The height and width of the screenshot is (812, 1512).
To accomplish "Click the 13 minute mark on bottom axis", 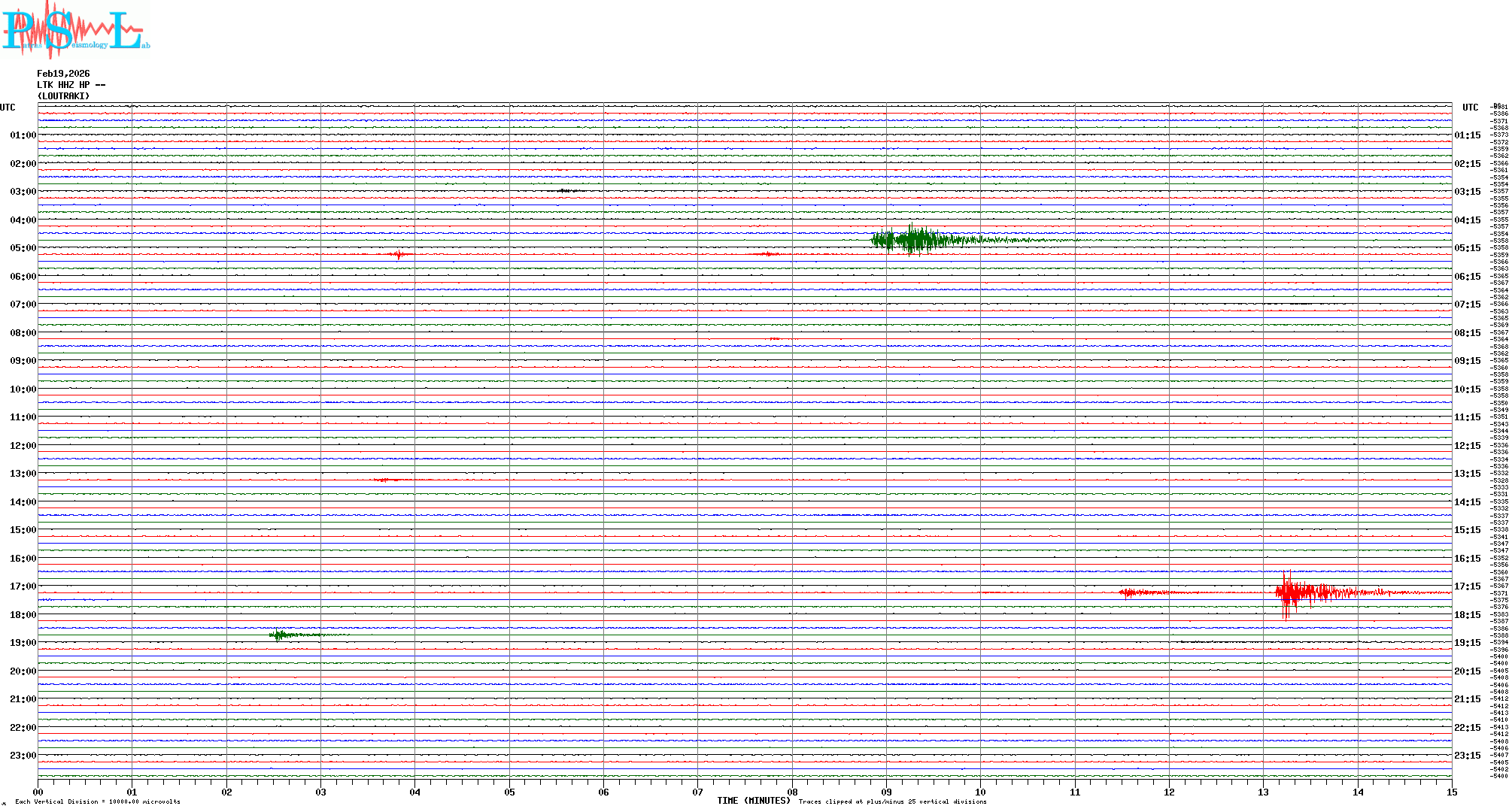I will coord(1263,792).
